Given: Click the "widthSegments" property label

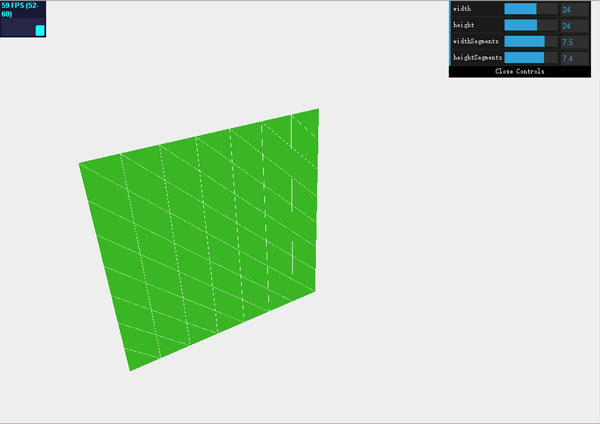Looking at the screenshot, I should (476, 42).
